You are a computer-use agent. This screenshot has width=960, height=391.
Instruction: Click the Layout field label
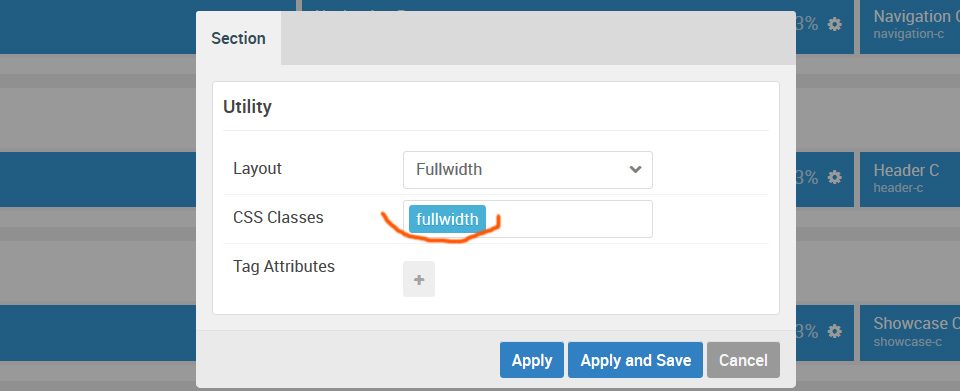click(x=257, y=168)
